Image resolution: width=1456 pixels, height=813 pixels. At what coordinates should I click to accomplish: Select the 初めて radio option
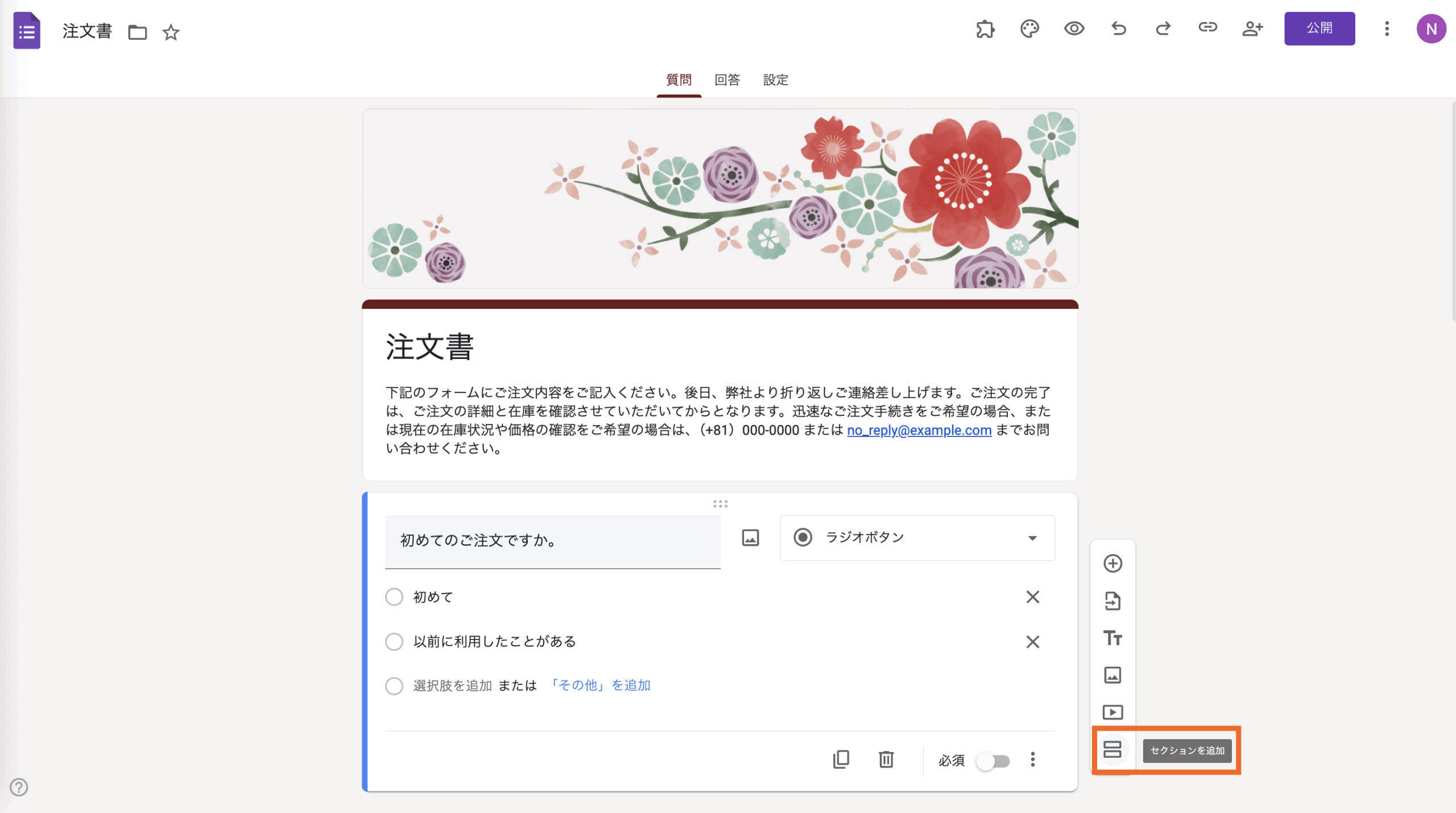pyautogui.click(x=394, y=597)
